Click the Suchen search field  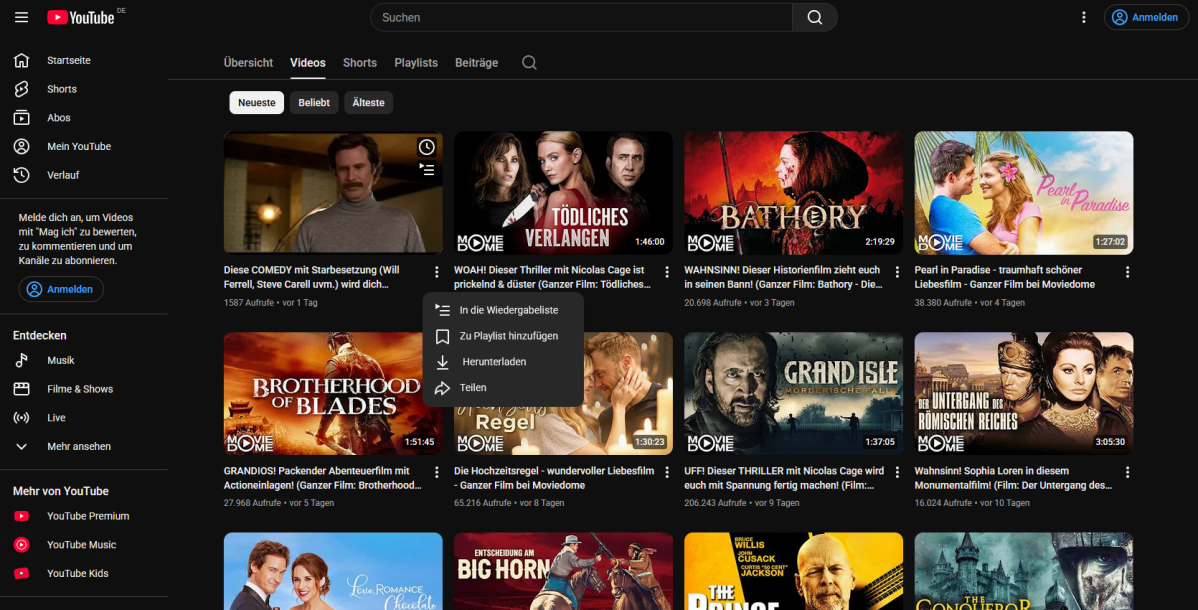pyautogui.click(x=581, y=18)
